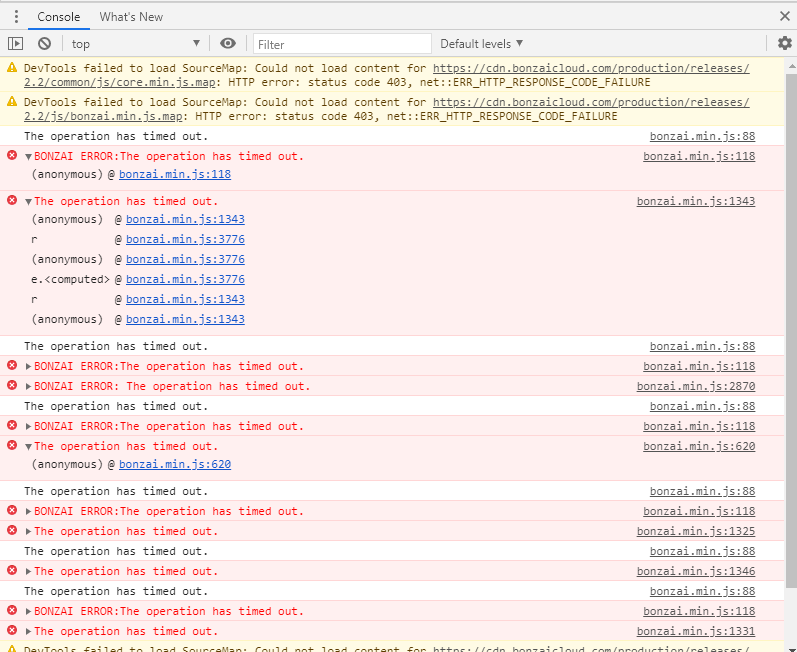Collapse first BONZAI ERROR at bonzai.min.js:118
This screenshot has width=797, height=652.
tap(28, 157)
